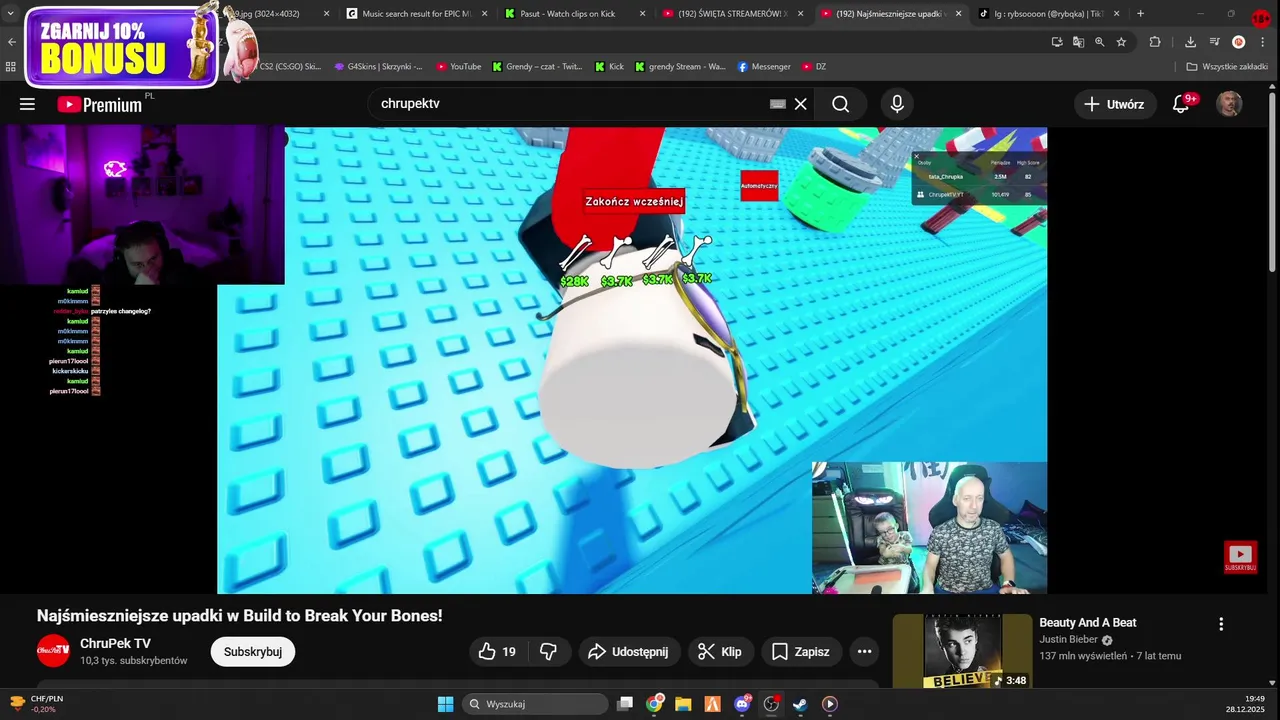Like the video with thumbs up
Image resolution: width=1280 pixels, height=720 pixels.
coord(497,652)
